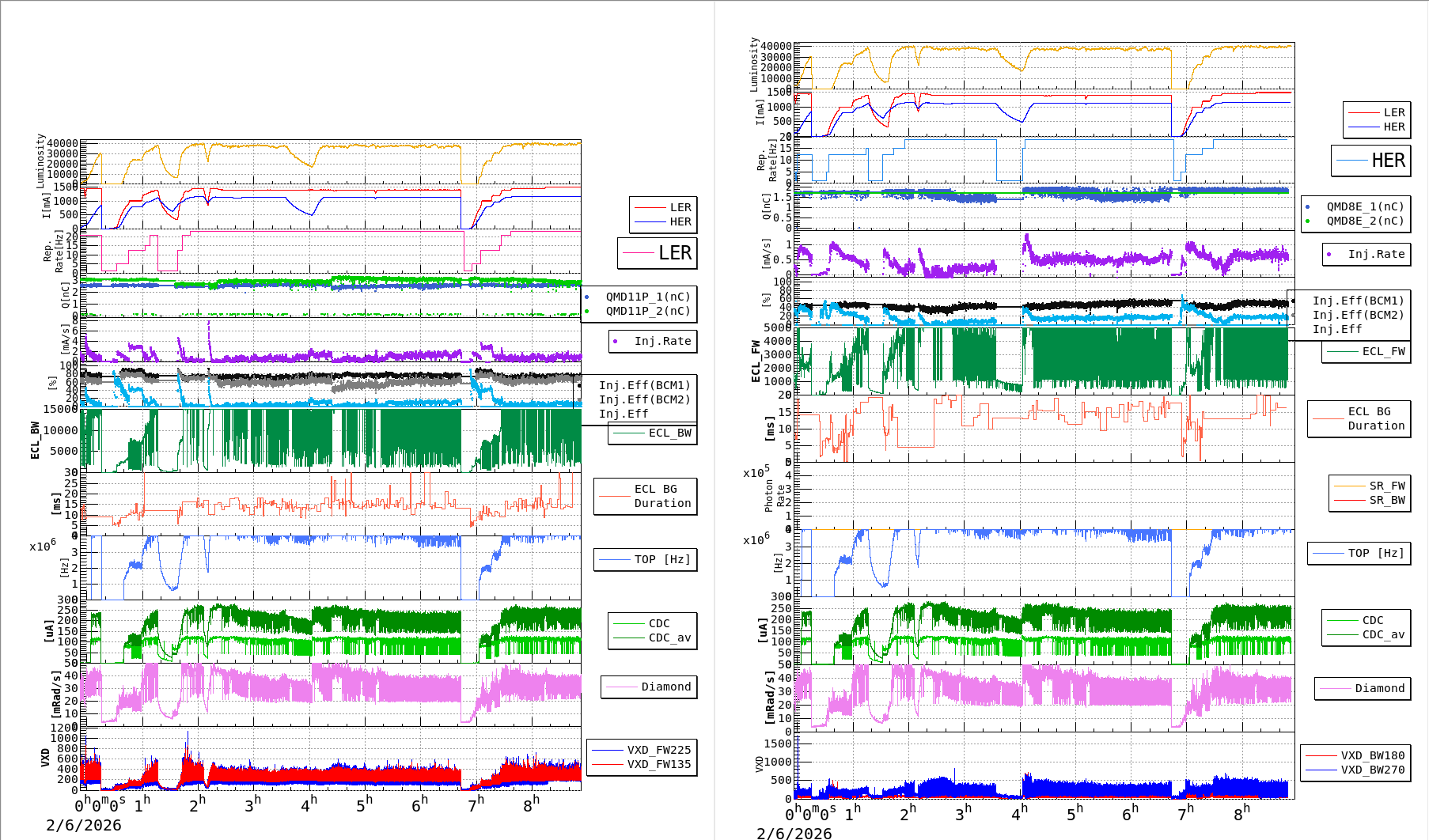Select the large LER rep-rate legend box
1429x840 pixels.
coord(658,253)
